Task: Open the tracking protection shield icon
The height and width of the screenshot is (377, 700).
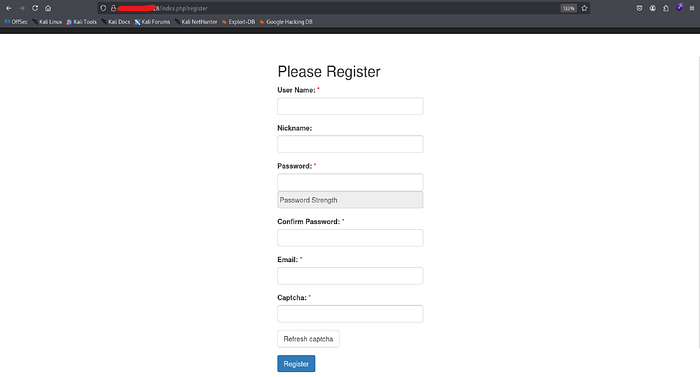Action: point(103,8)
